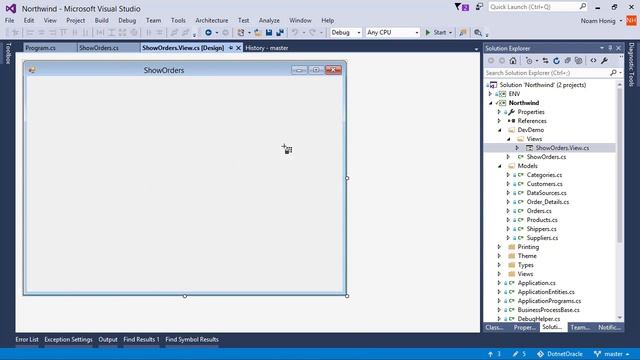Expand the ENV project node
Image resolution: width=640 pixels, height=360 pixels.
click(490, 94)
